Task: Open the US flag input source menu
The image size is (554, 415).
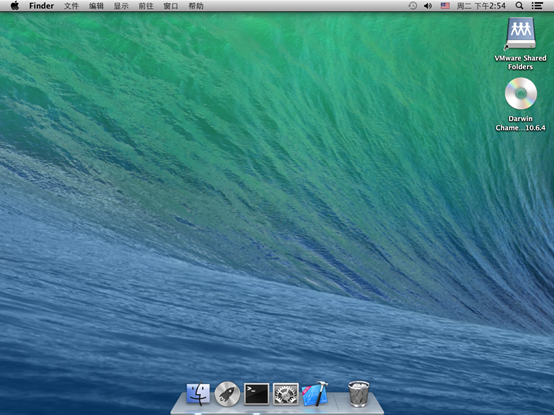Action: [445, 6]
